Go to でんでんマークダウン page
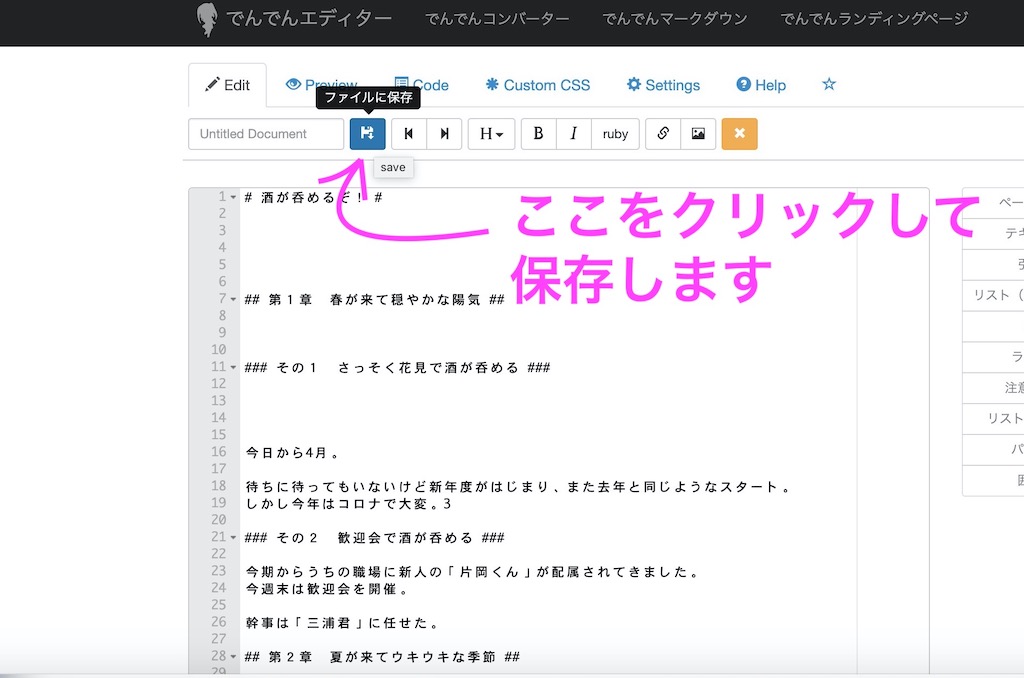 pyautogui.click(x=675, y=19)
